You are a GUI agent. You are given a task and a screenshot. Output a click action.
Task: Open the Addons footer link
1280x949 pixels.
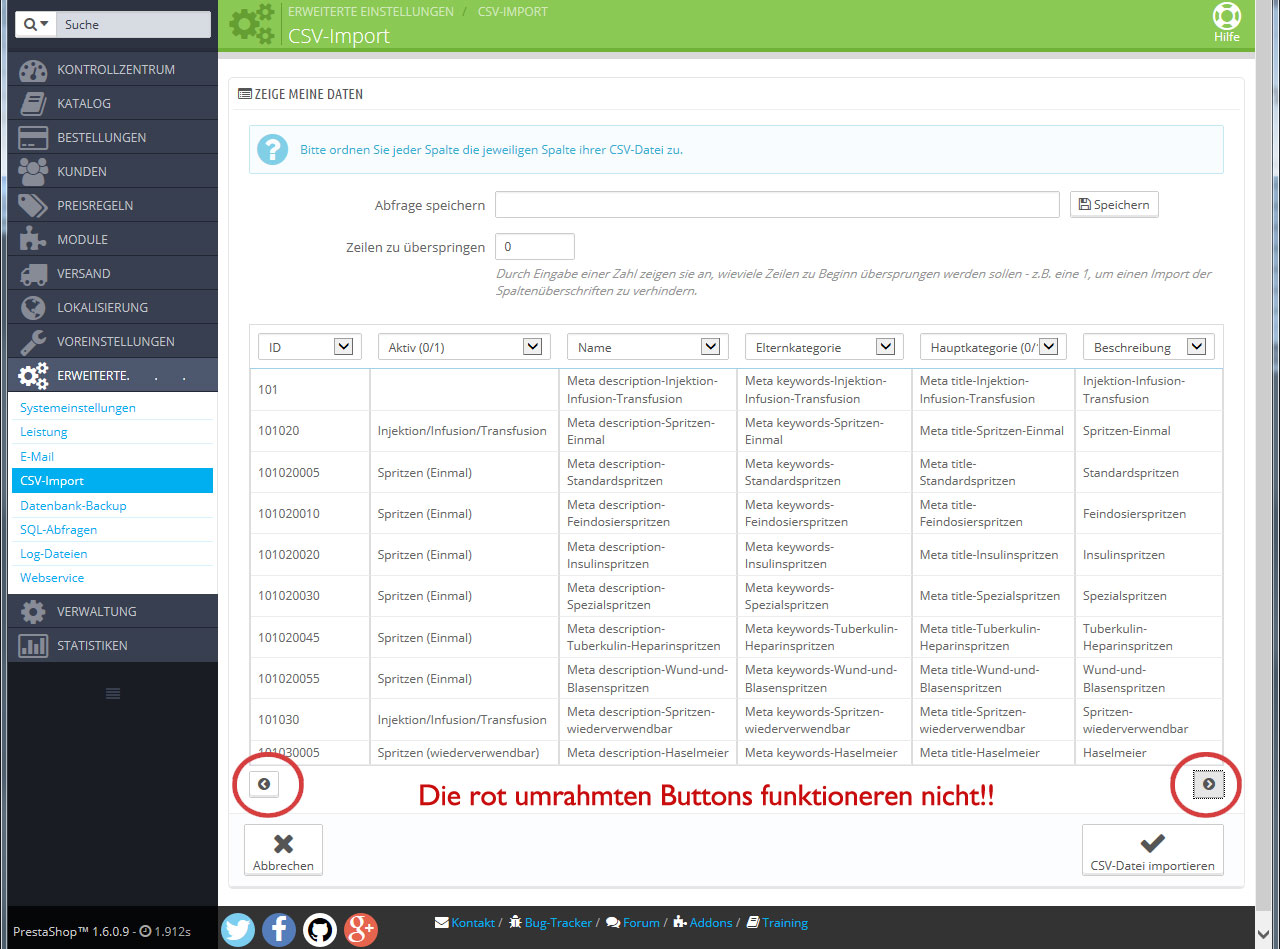702,923
